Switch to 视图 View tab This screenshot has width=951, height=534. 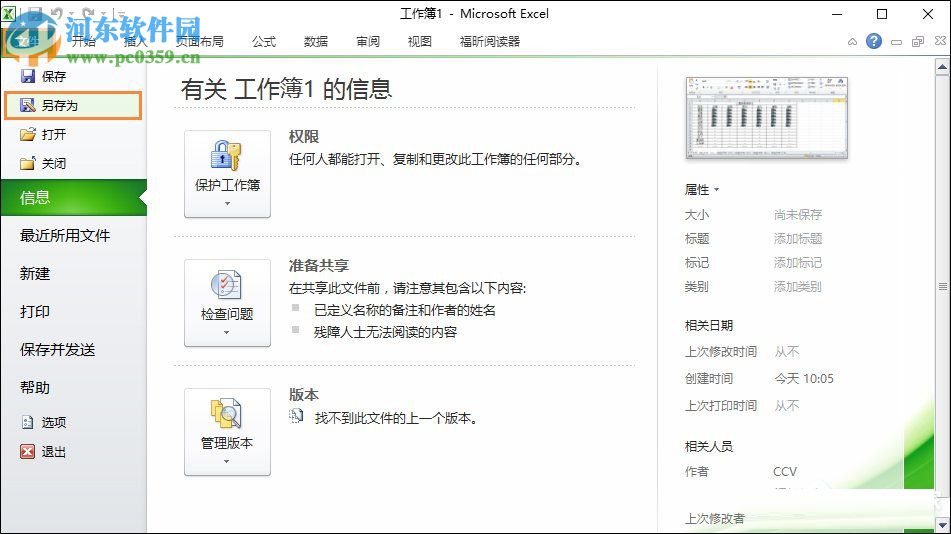tap(420, 41)
